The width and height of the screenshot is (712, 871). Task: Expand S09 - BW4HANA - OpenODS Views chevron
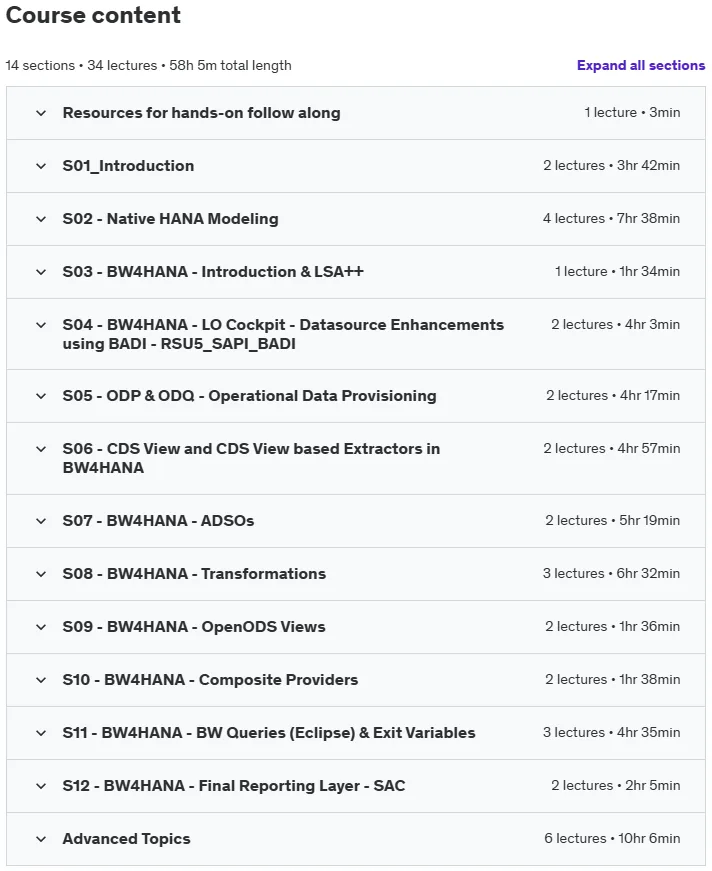pyautogui.click(x=41, y=627)
